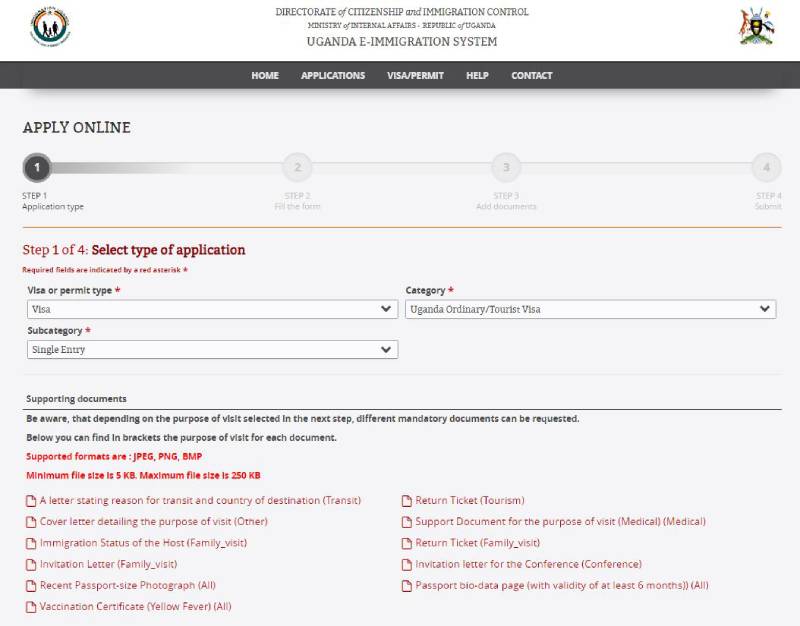800x626 pixels.
Task: Go to the VISA/PERMIT menu
Action: click(415, 76)
